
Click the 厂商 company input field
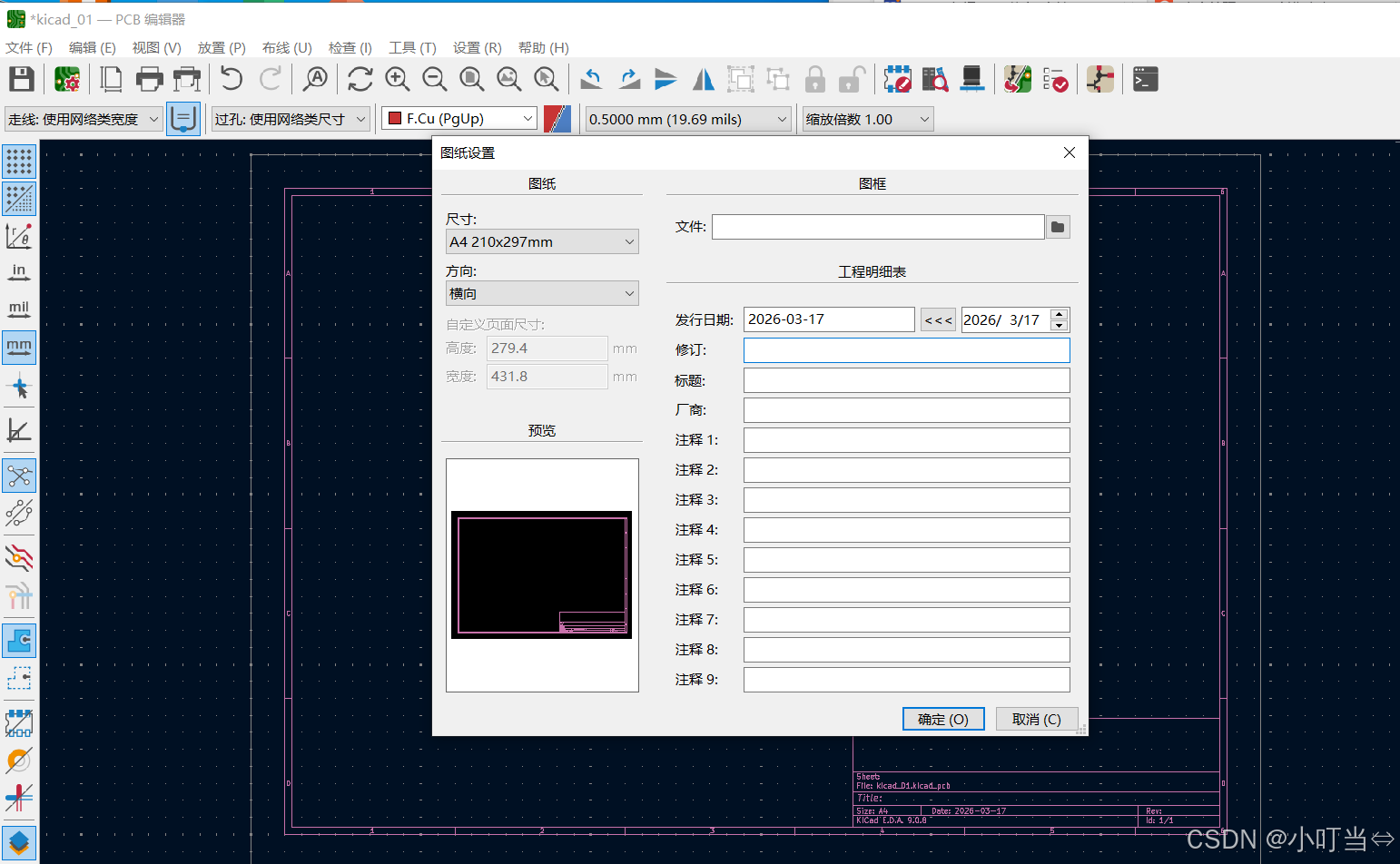(906, 410)
